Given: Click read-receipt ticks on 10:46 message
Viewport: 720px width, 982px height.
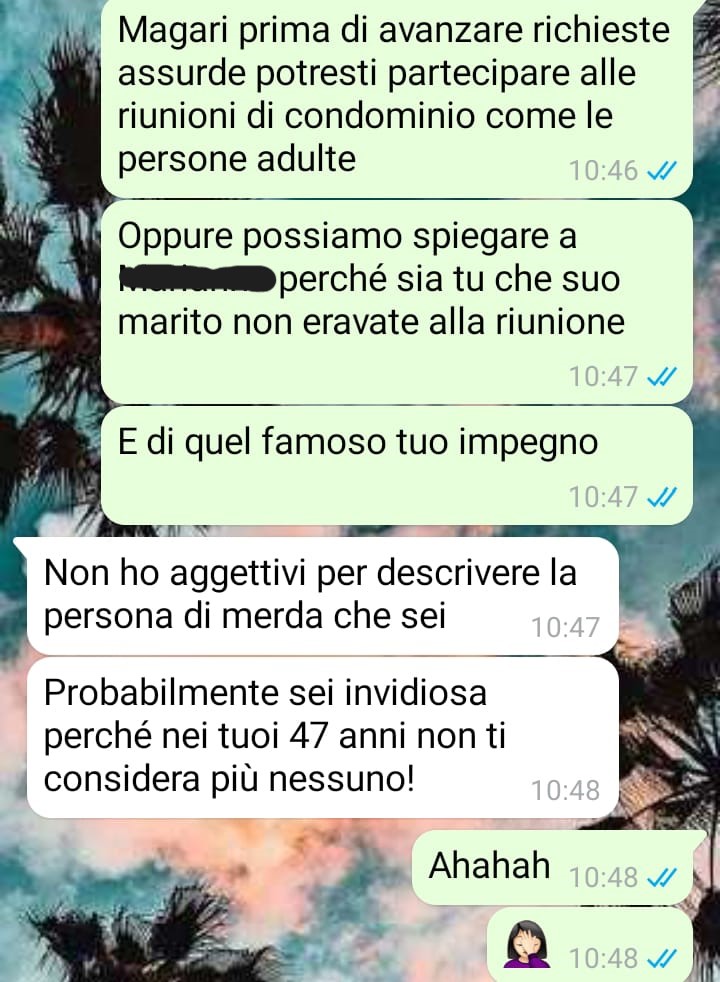Looking at the screenshot, I should [x=661, y=171].
